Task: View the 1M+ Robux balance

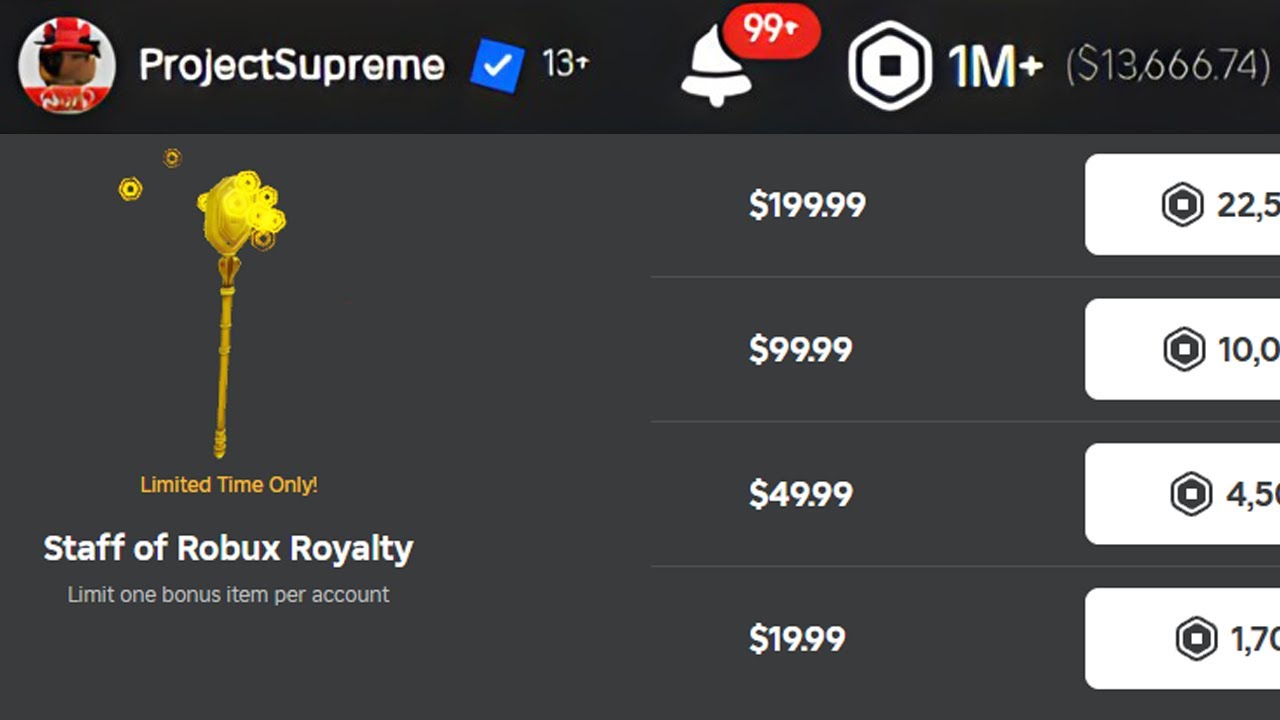Action: (x=995, y=67)
